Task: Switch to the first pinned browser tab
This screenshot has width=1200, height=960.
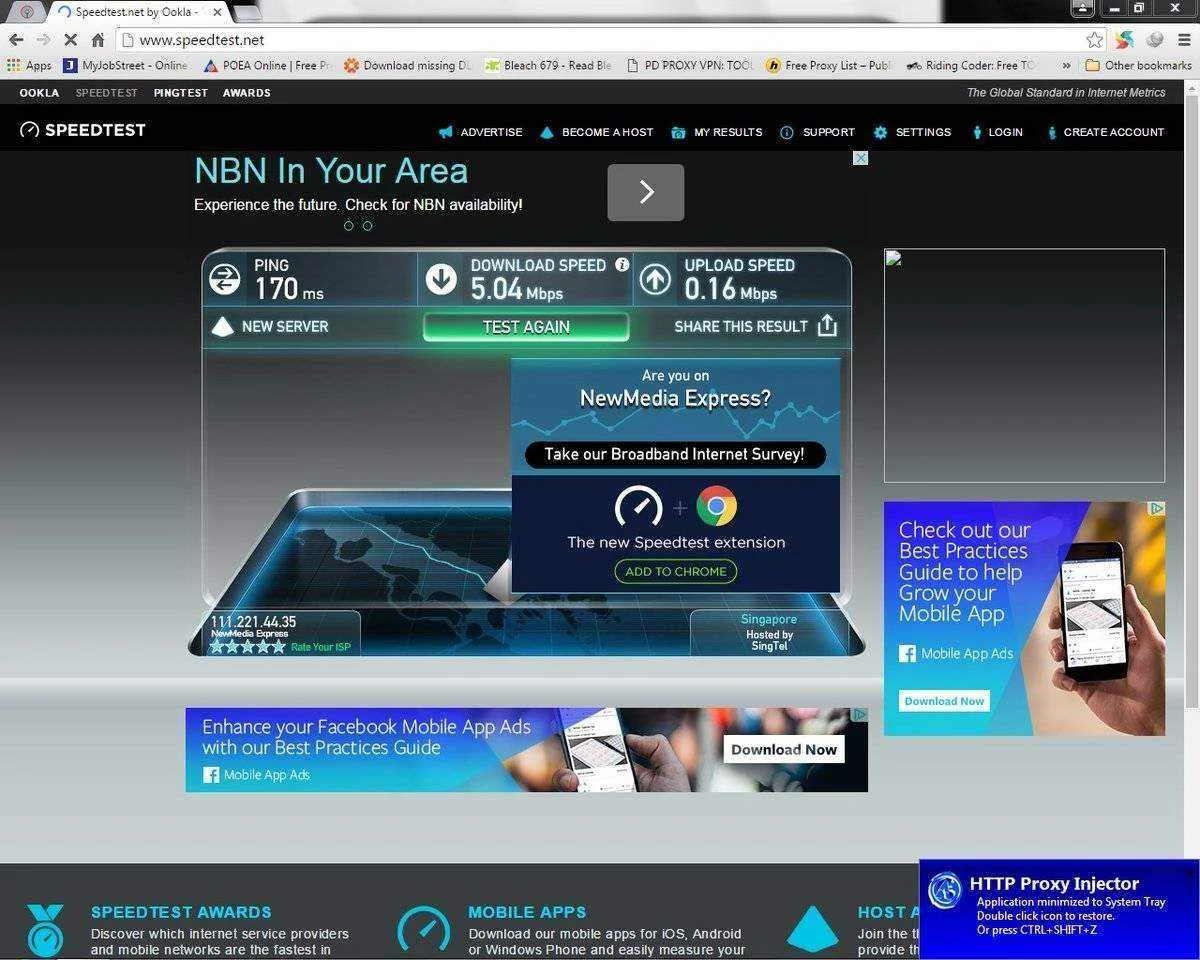Action: 27,12
